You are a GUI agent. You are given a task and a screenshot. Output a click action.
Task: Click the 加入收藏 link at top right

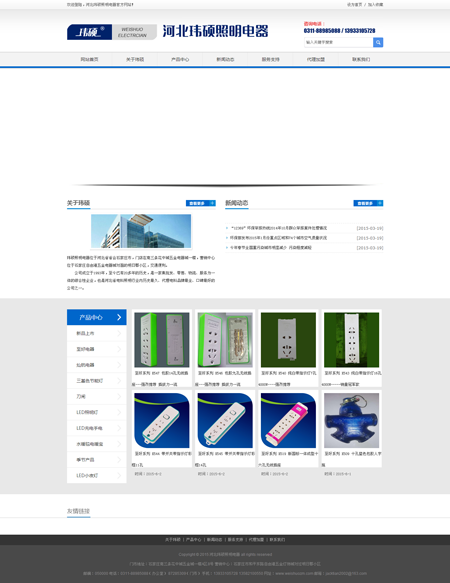[x=375, y=5]
